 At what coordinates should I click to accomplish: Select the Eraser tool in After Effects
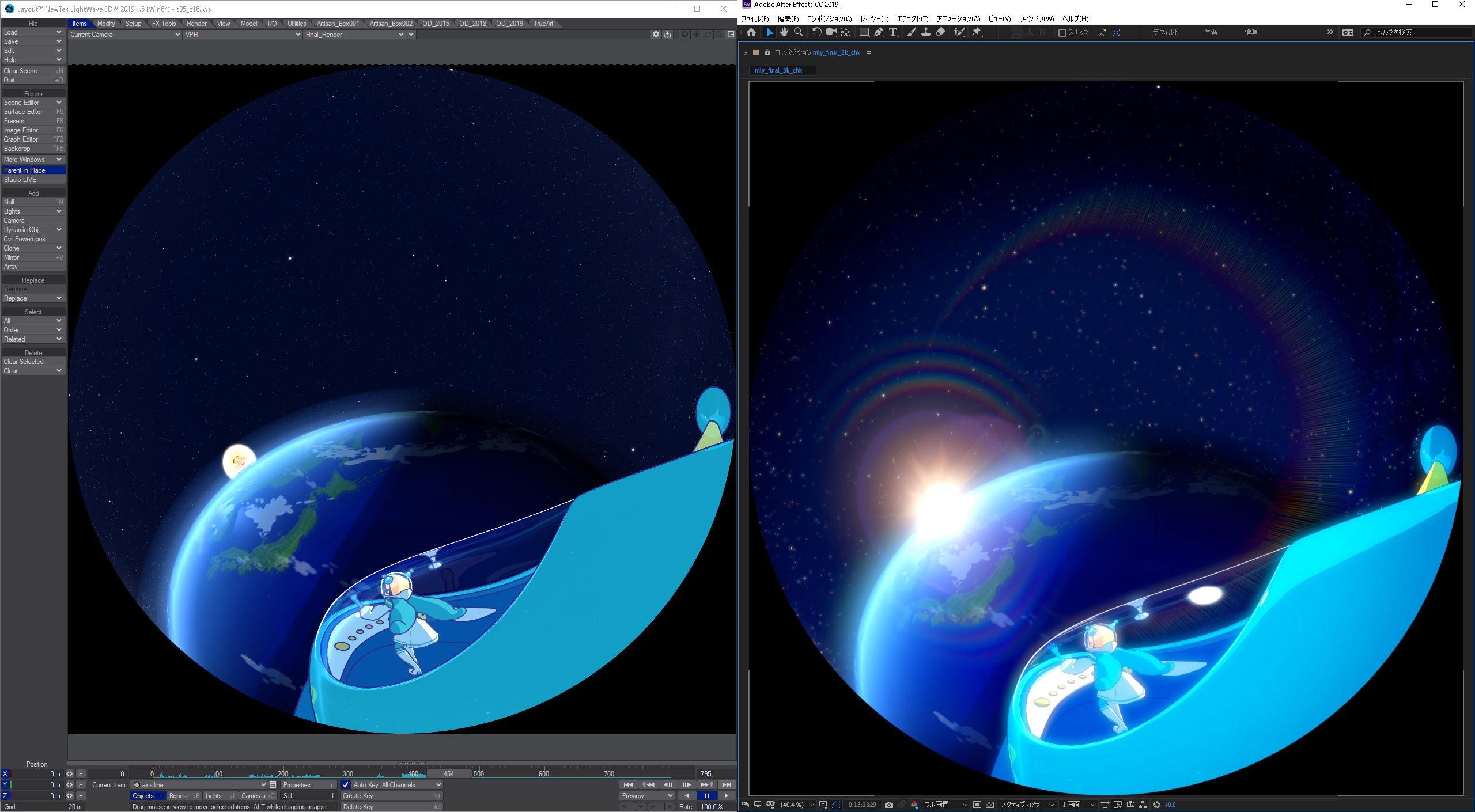[940, 32]
